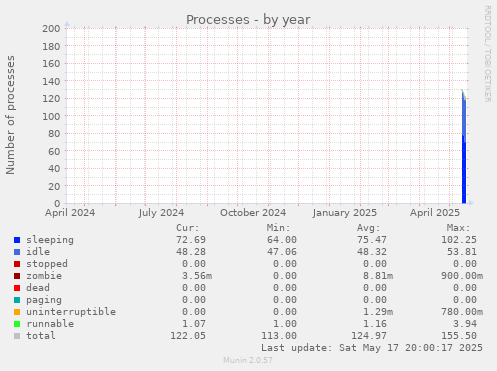Screen dimensions: 497x371
Task: Click total average value 124.97
Action: tap(369, 336)
